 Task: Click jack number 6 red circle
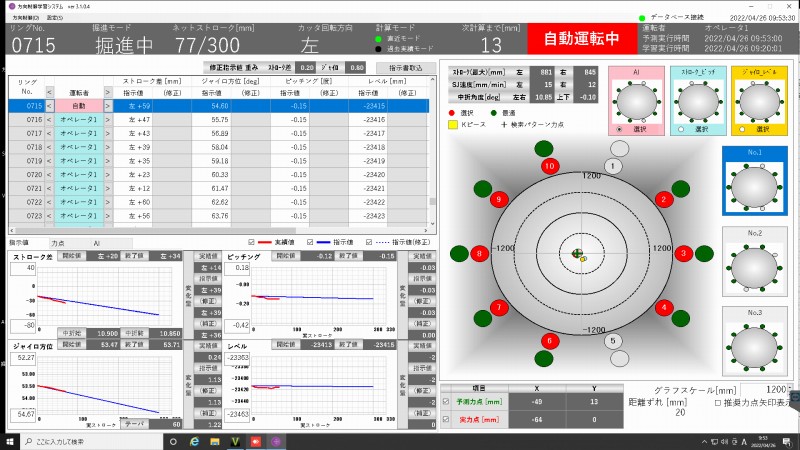click(x=549, y=341)
